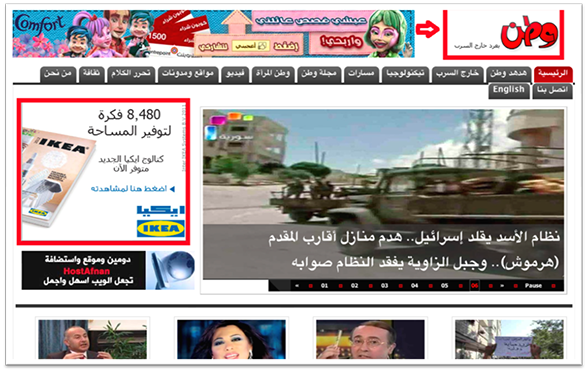
Task: Jump to slide 01 in slideshow
Action: pyautogui.click(x=324, y=286)
